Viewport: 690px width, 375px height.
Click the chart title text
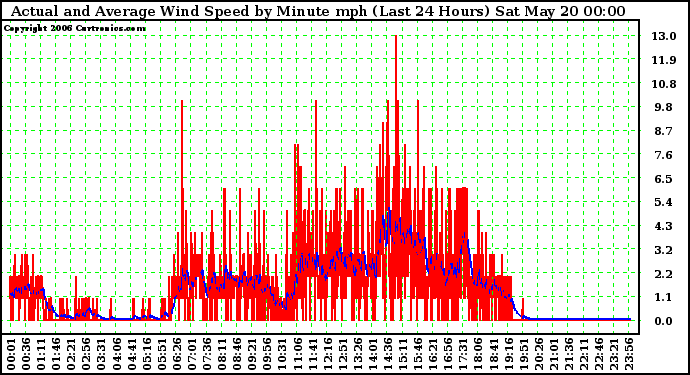pyautogui.click(x=318, y=11)
